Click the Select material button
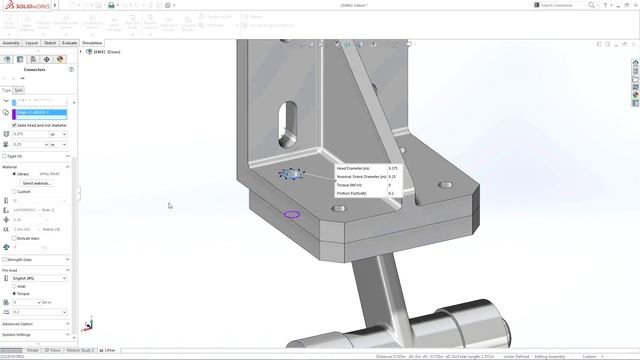The height and width of the screenshot is (360, 640). pyautogui.click(x=36, y=183)
